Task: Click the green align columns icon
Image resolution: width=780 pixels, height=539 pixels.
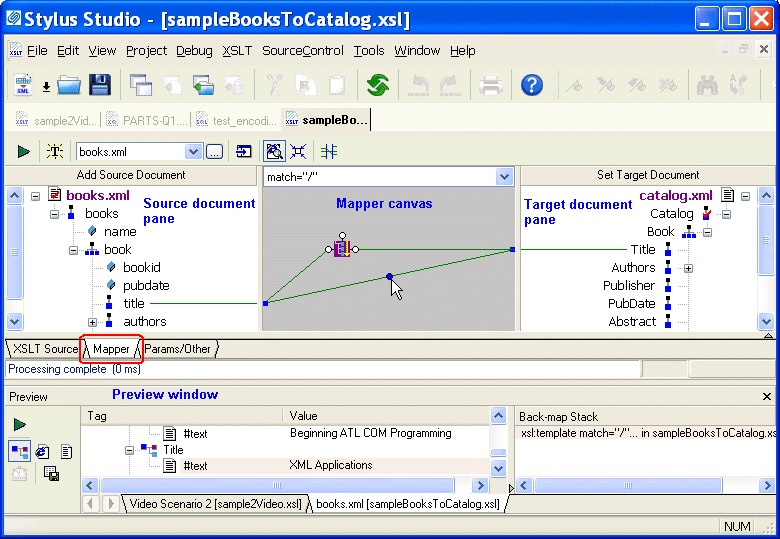Action: (x=329, y=152)
